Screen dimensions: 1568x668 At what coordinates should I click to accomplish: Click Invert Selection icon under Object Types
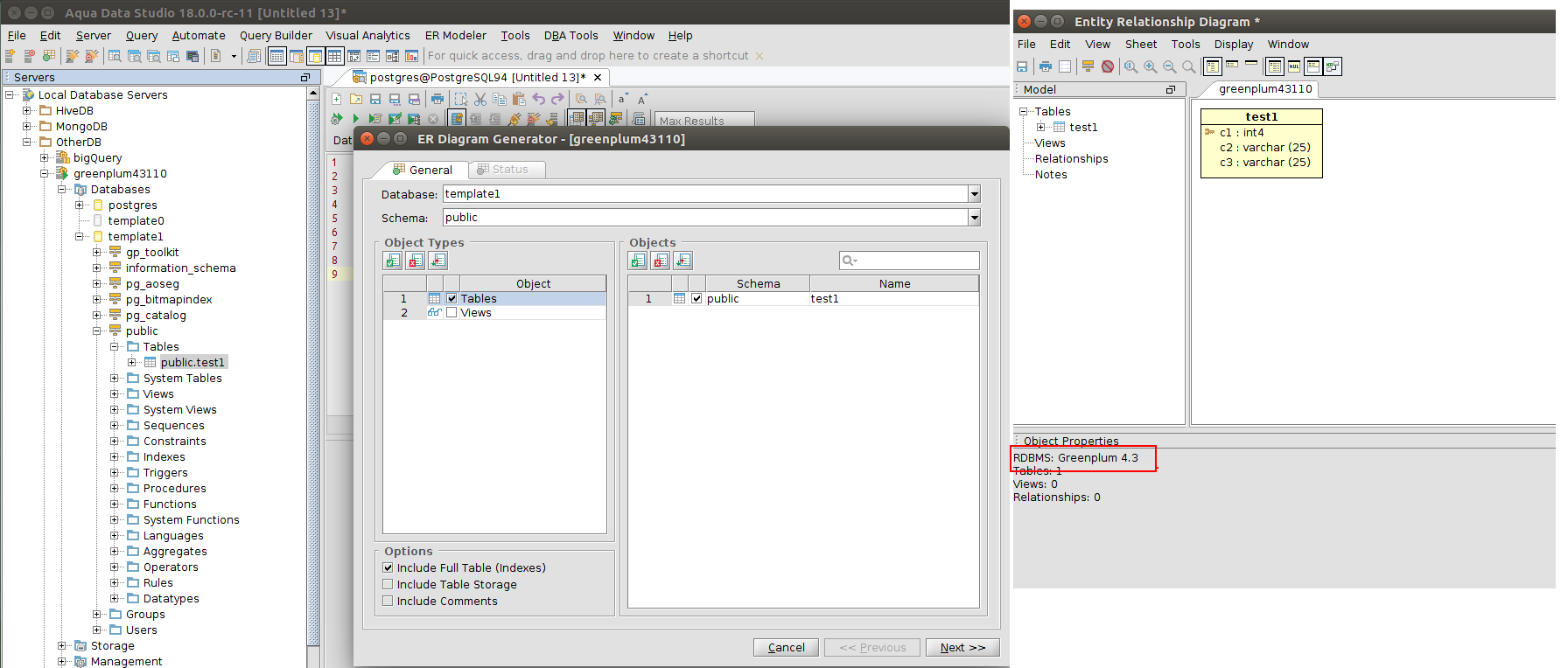tap(438, 261)
